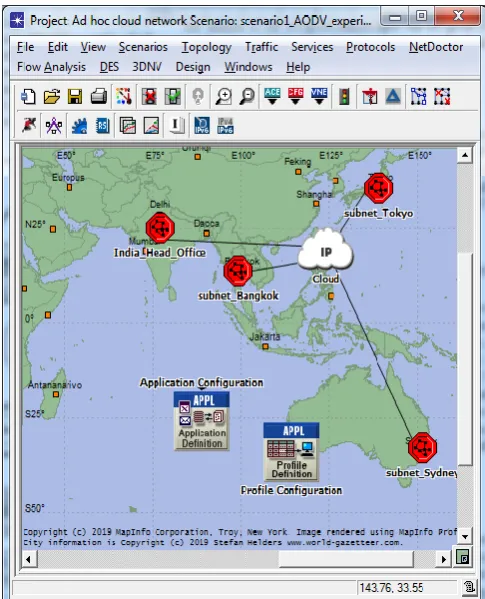The width and height of the screenshot is (485, 599).
Task: Open the ACE import dropdown
Action: click(272, 97)
